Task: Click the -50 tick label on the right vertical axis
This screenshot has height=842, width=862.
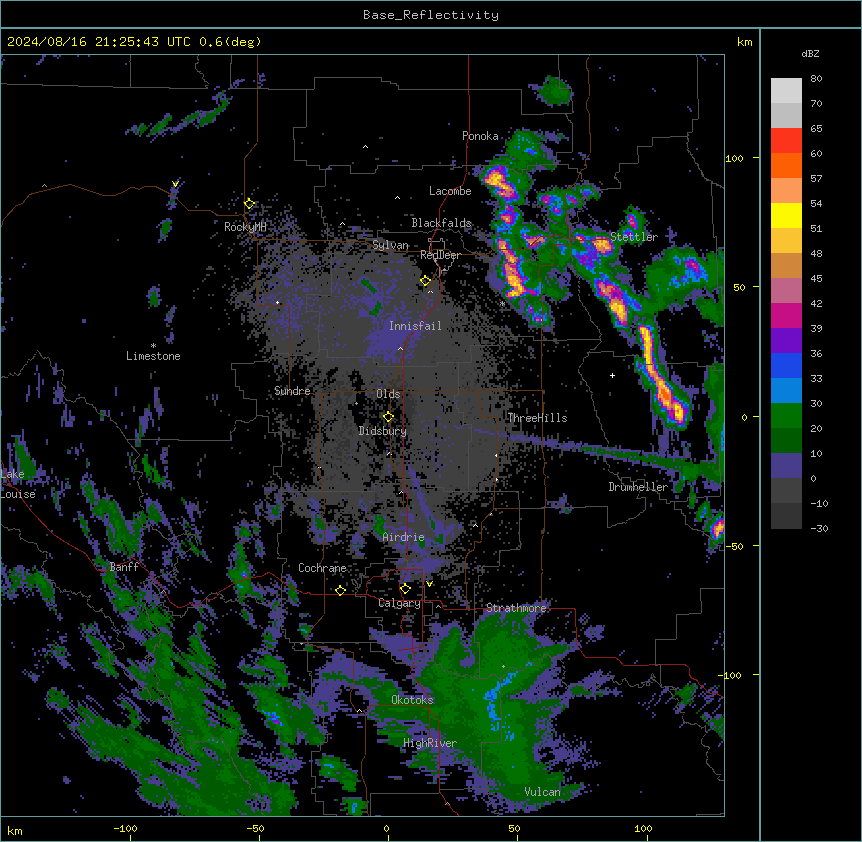Action: coord(734,546)
